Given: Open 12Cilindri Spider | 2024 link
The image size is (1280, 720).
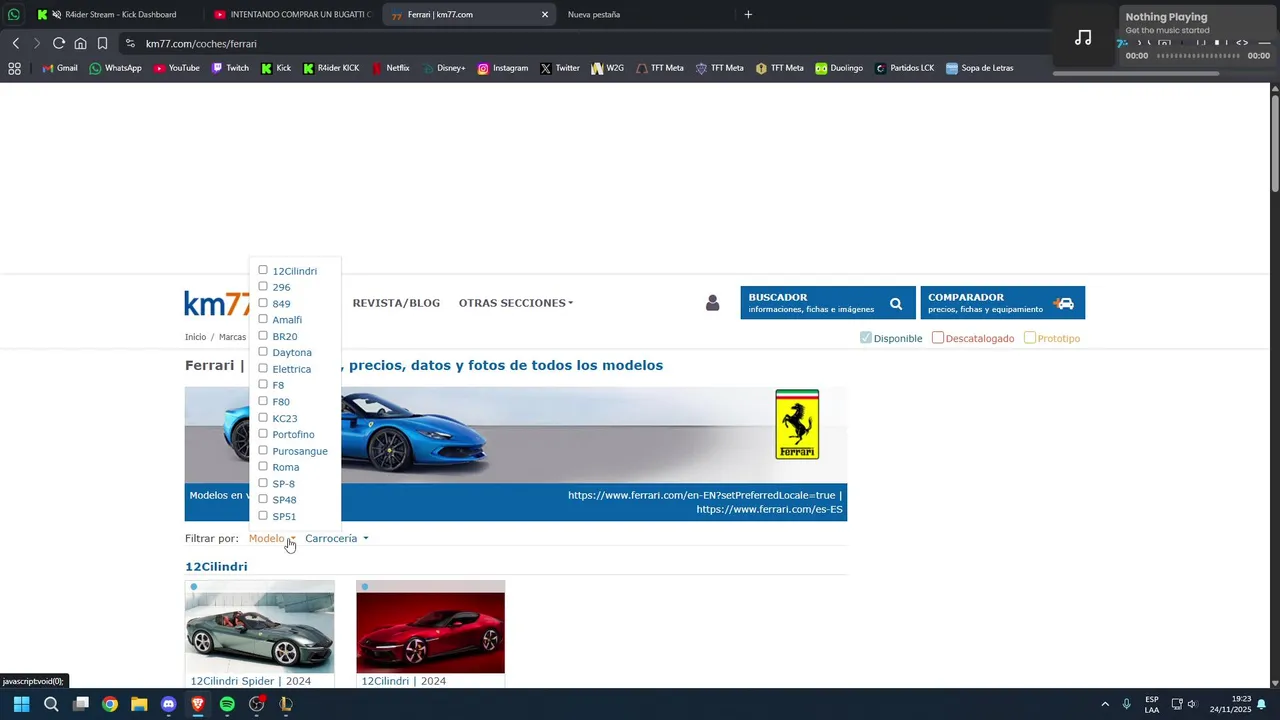Looking at the screenshot, I should pyautogui.click(x=251, y=681).
